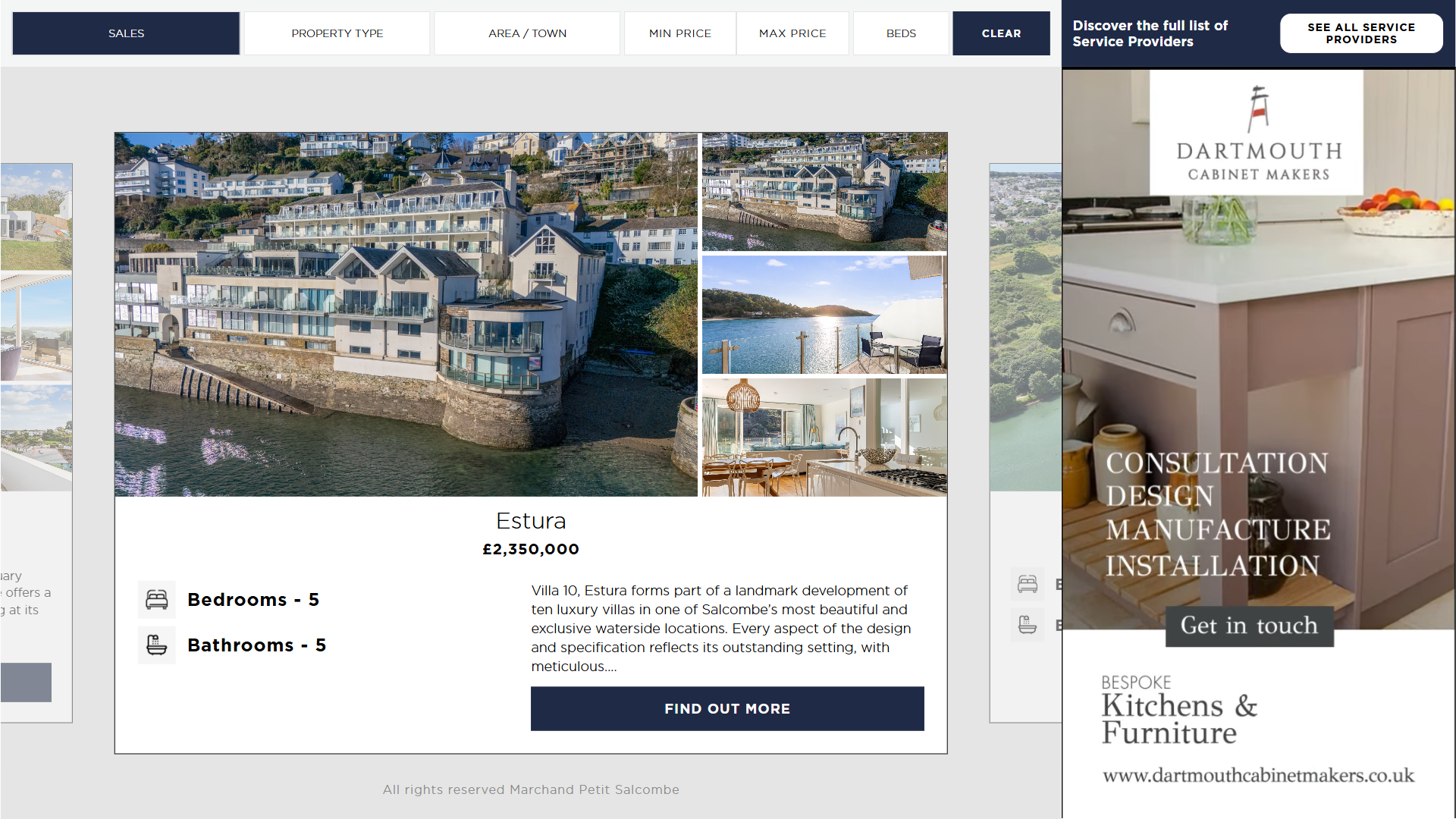Image resolution: width=1456 pixels, height=819 pixels.
Task: Open the Sales dropdown filter
Action: tap(126, 33)
